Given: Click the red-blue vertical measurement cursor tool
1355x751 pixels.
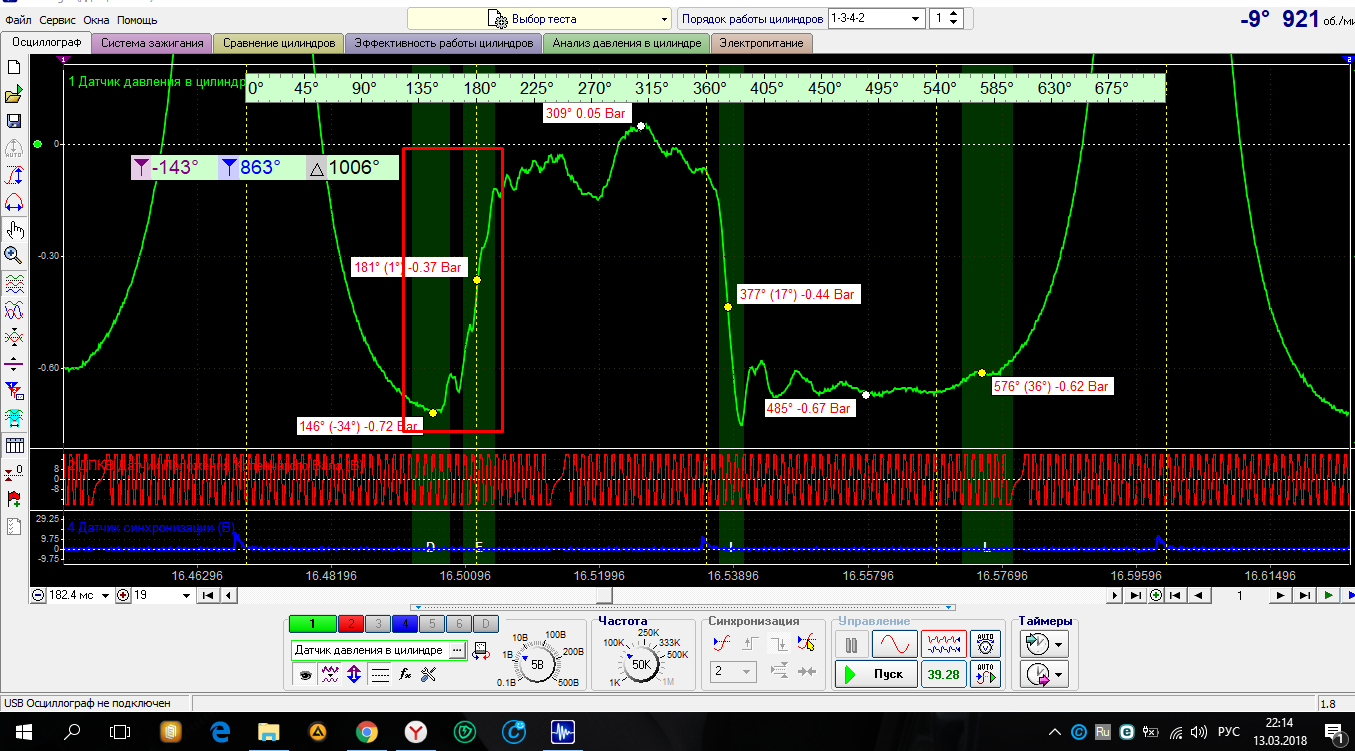Looking at the screenshot, I should [x=14, y=176].
